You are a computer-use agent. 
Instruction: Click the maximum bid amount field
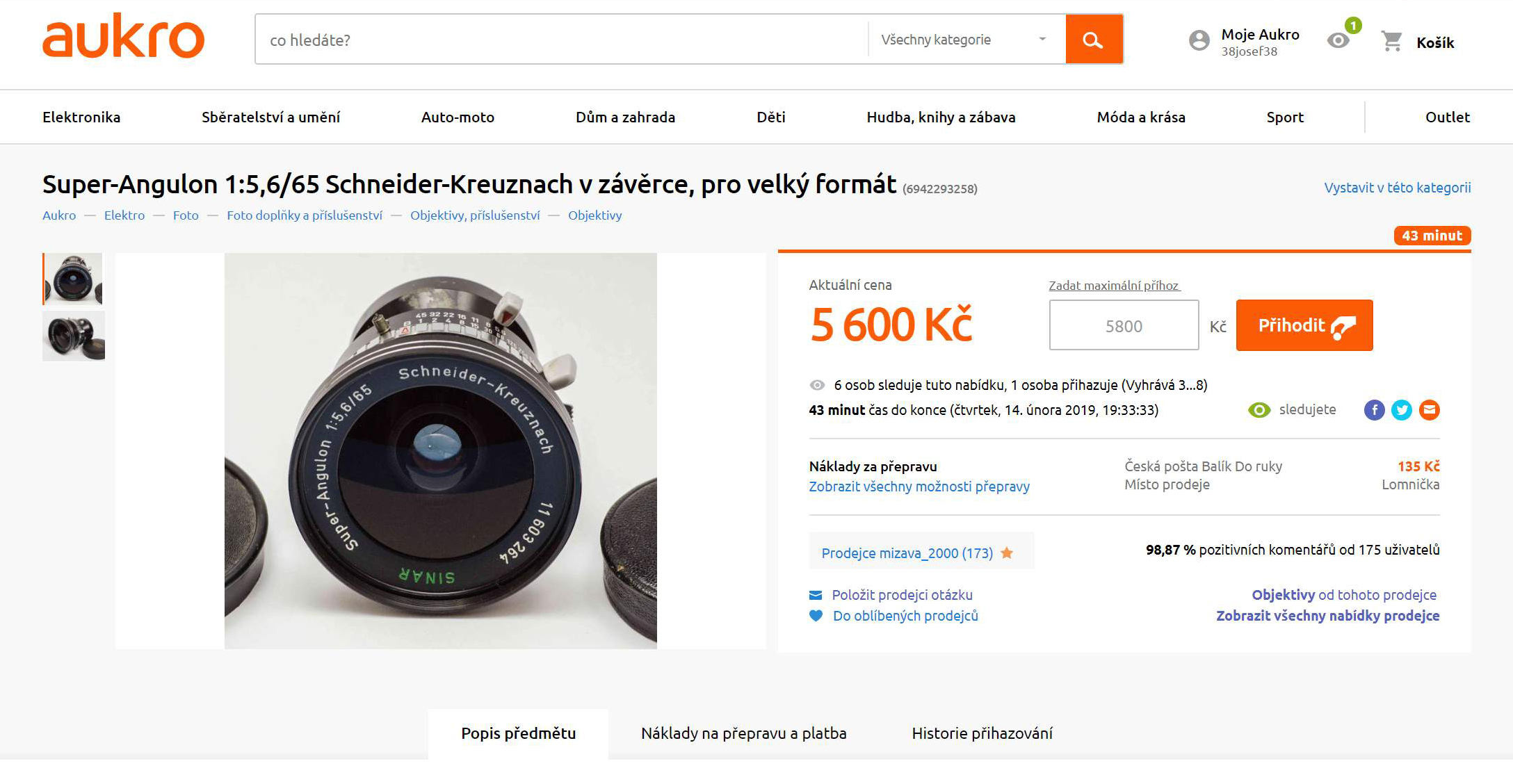click(1124, 325)
